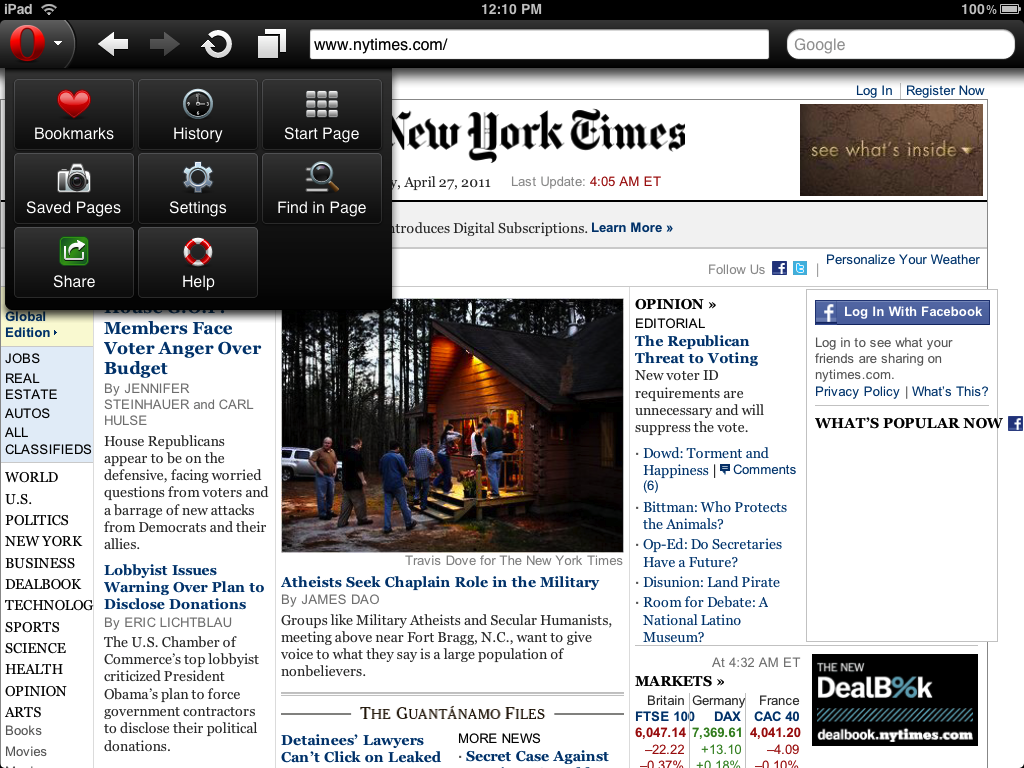Screen dimensions: 1024x768
Task: Open the Share options
Action: [73, 262]
